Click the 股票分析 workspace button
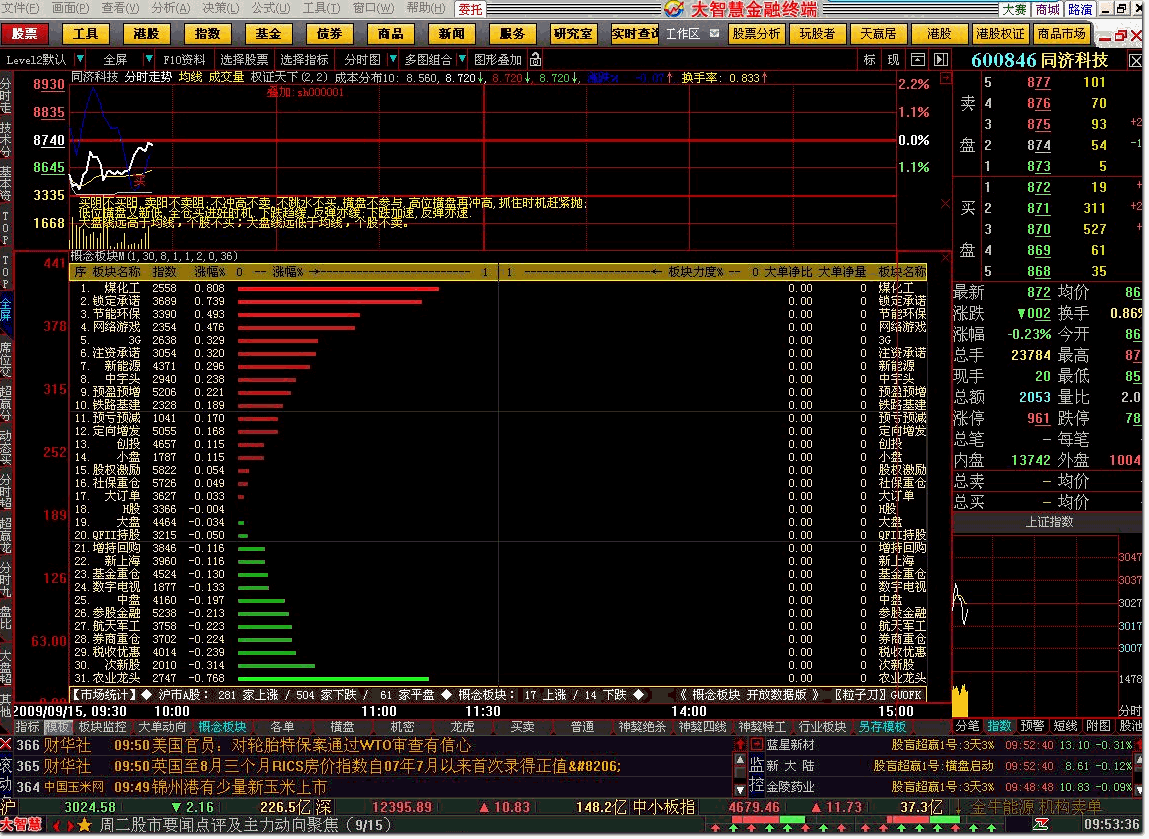The image size is (1149, 839). pyautogui.click(x=756, y=34)
